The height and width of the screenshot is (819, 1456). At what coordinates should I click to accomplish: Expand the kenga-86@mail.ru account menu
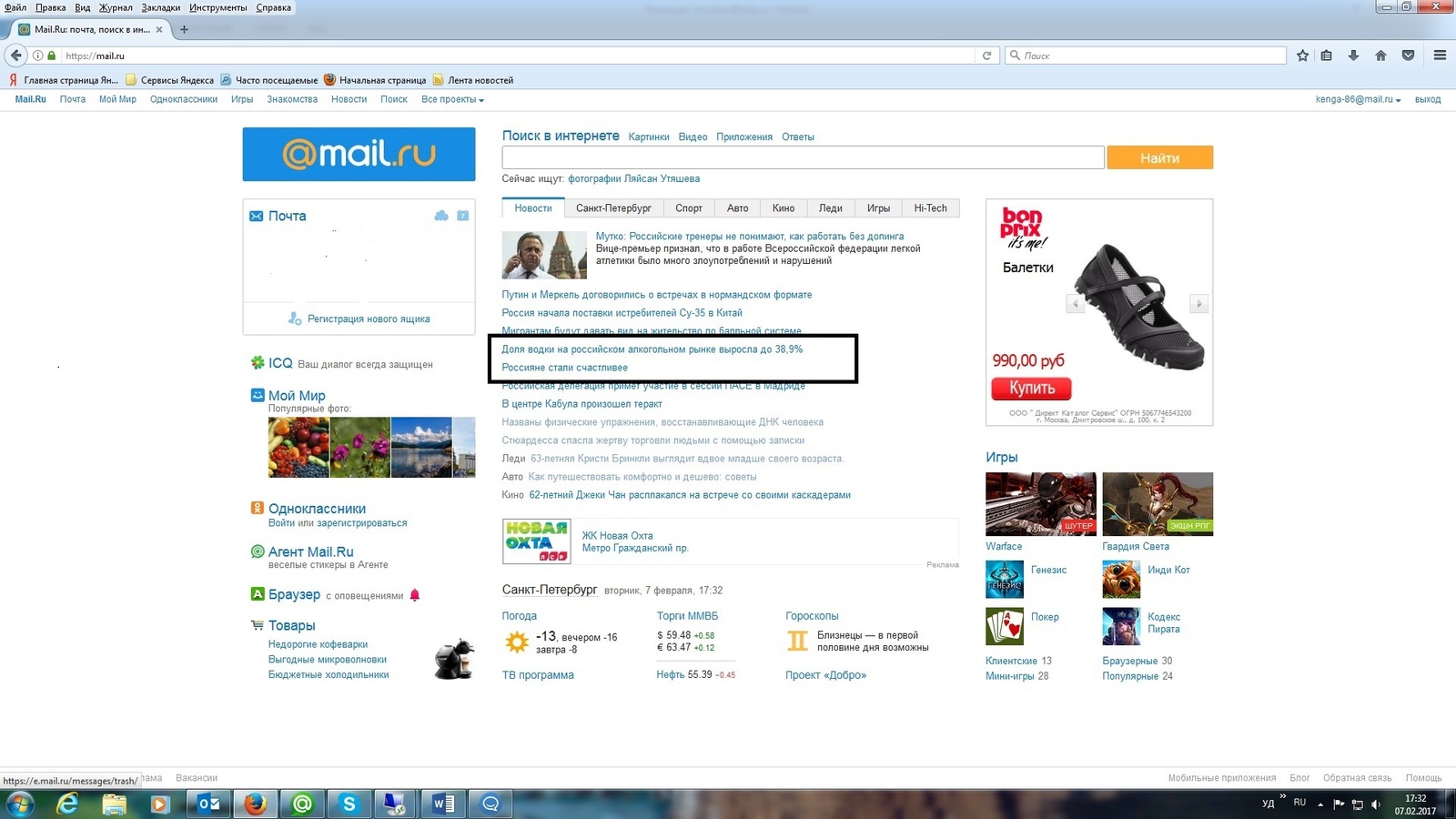pos(1358,99)
